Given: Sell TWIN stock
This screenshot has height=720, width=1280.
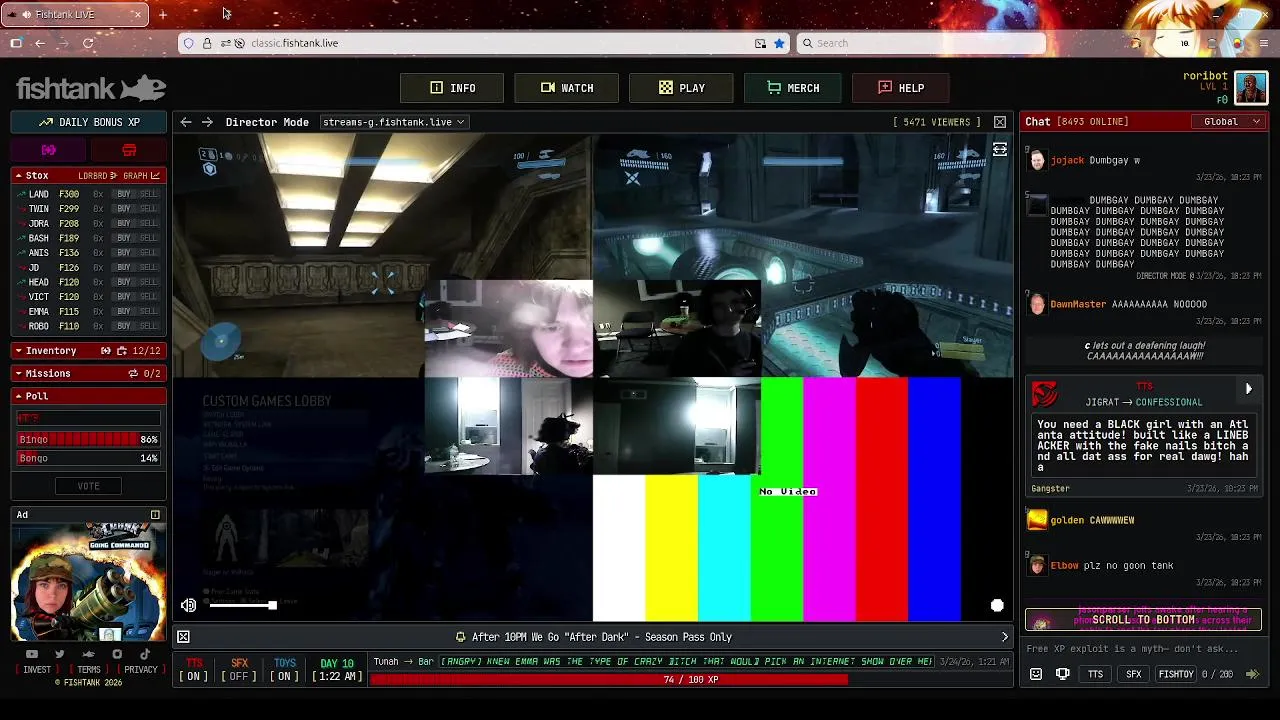Looking at the screenshot, I should coord(149,209).
